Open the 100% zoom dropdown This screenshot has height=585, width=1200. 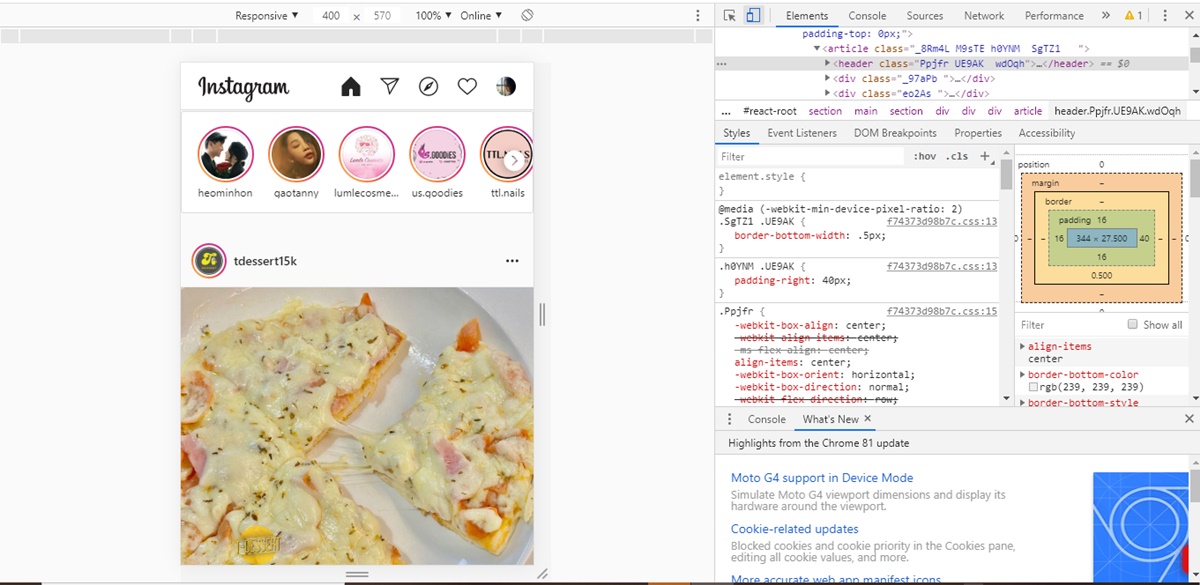pos(433,16)
